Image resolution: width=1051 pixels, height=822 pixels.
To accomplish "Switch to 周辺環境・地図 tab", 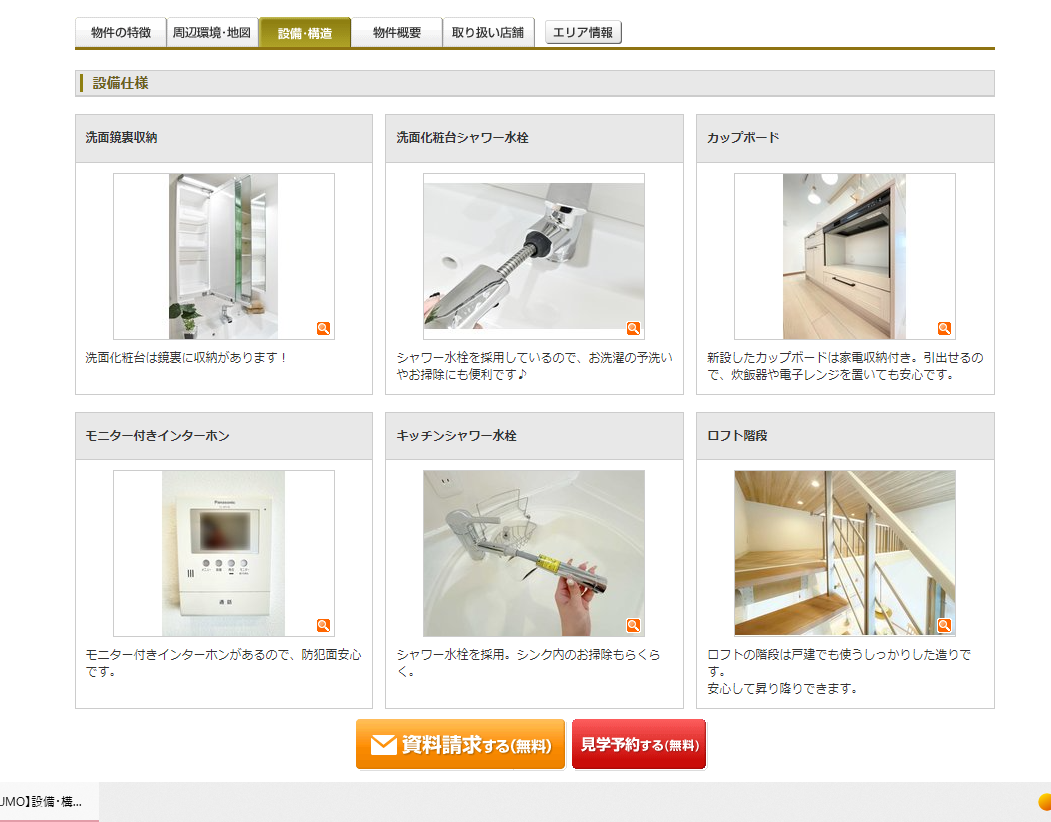I will click(212, 32).
